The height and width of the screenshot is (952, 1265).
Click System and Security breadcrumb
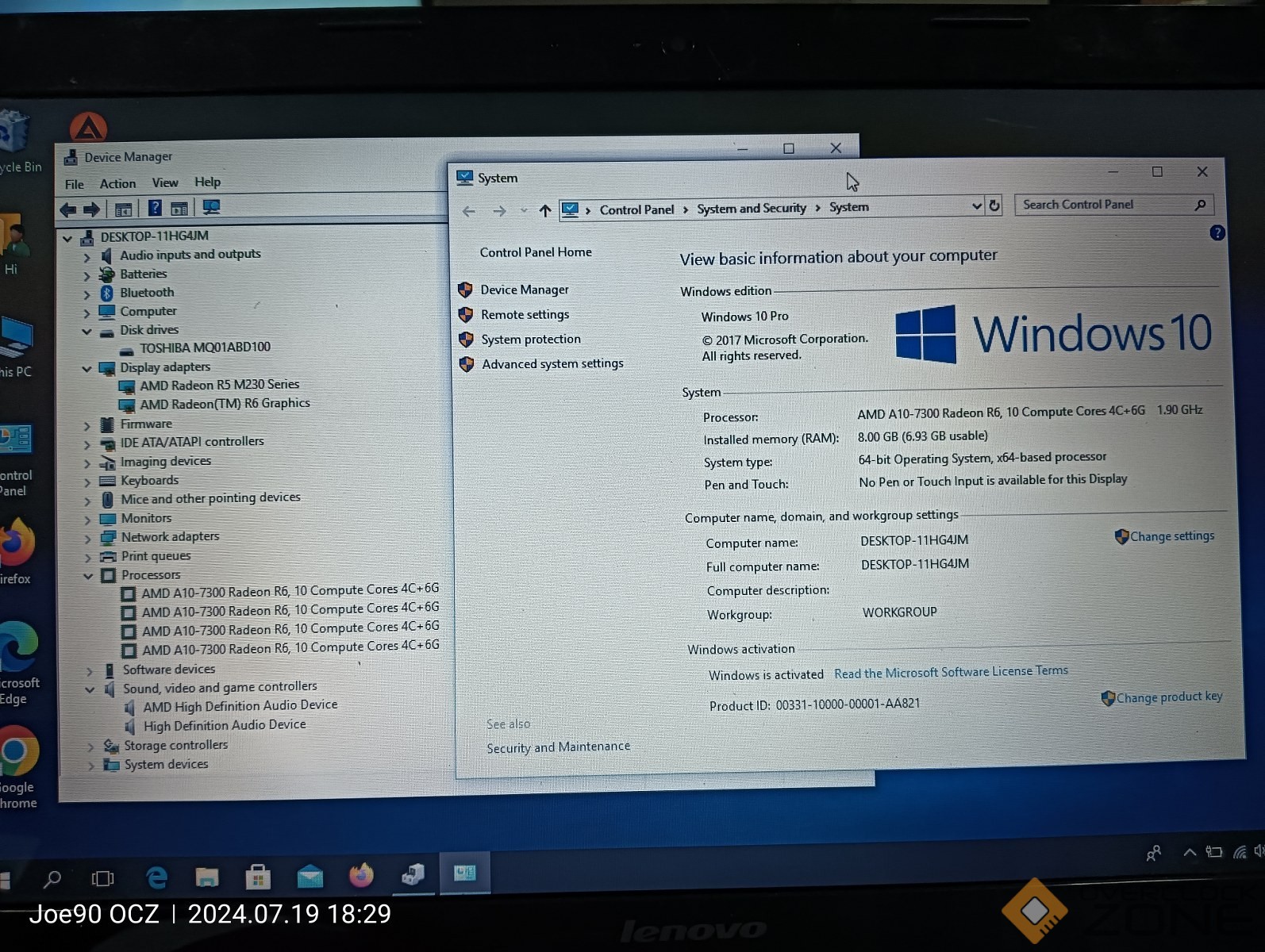click(x=752, y=209)
